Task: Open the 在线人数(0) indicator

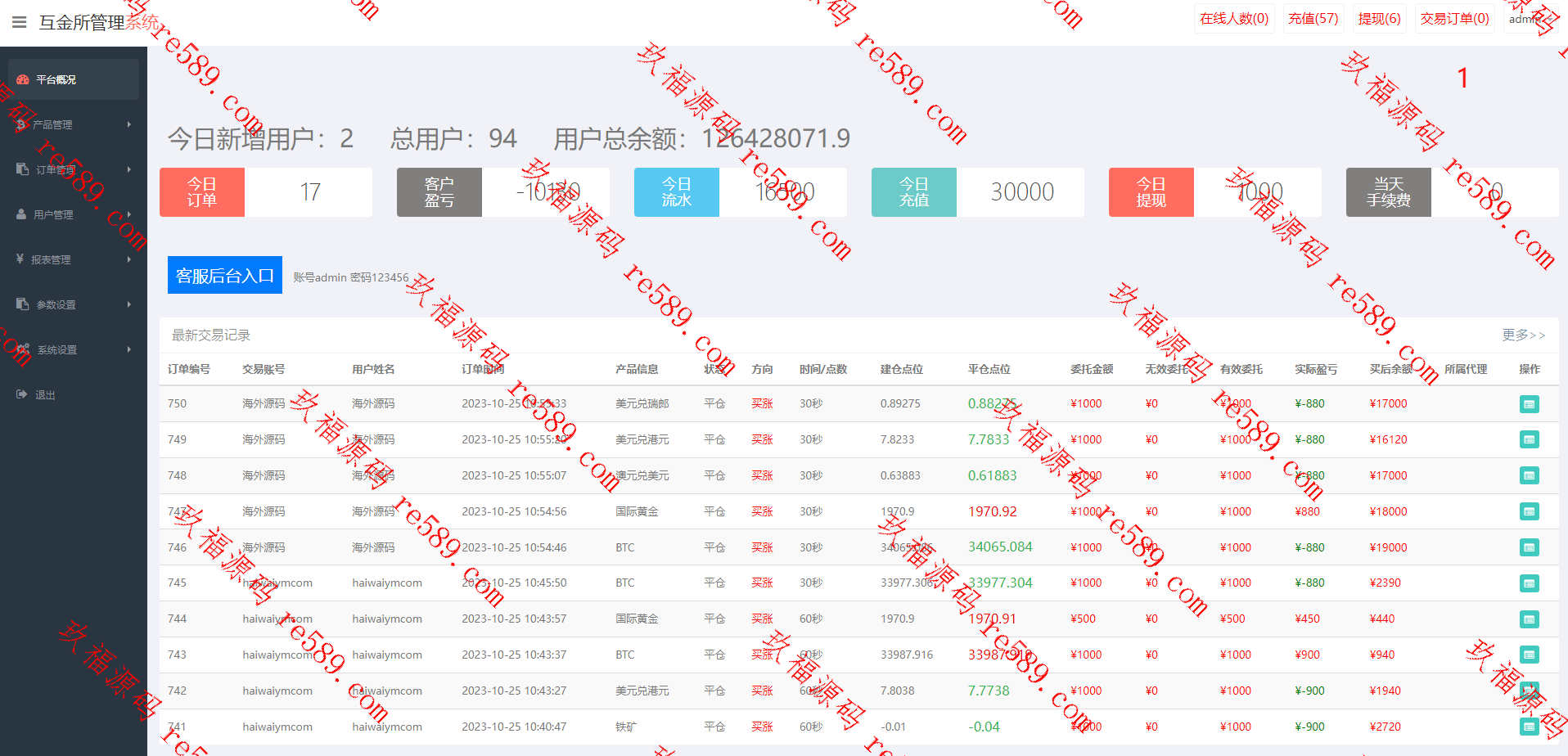Action: tap(1234, 18)
